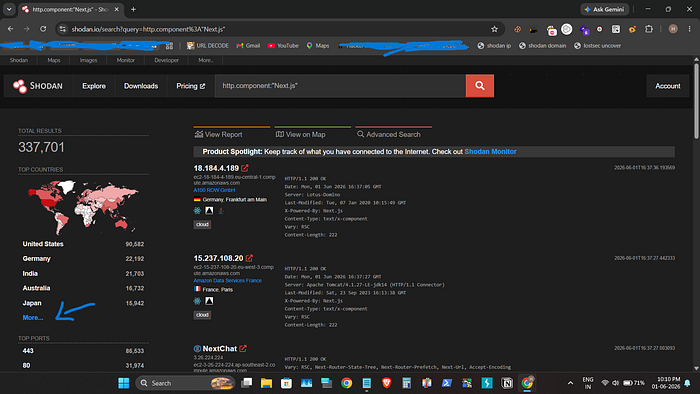Click the Windows taskbar Search box
The width and height of the screenshot is (700, 394).
(185, 383)
